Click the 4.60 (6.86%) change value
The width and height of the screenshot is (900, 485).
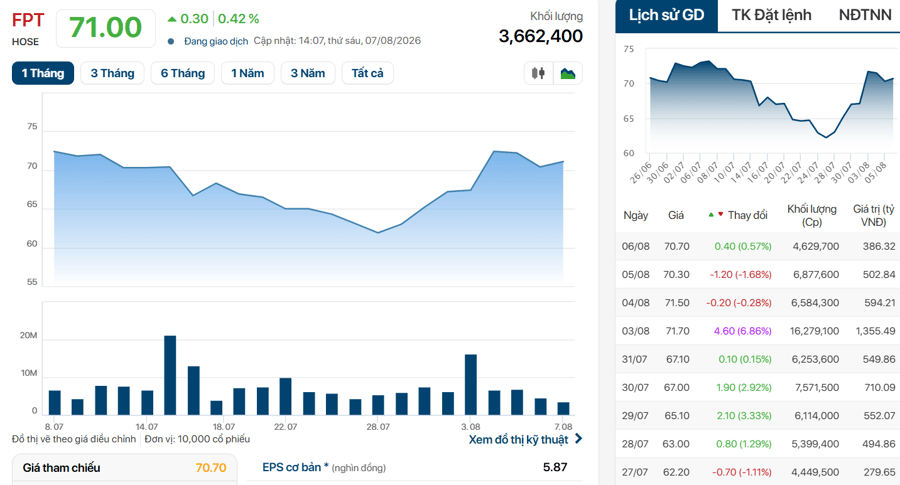click(x=743, y=331)
